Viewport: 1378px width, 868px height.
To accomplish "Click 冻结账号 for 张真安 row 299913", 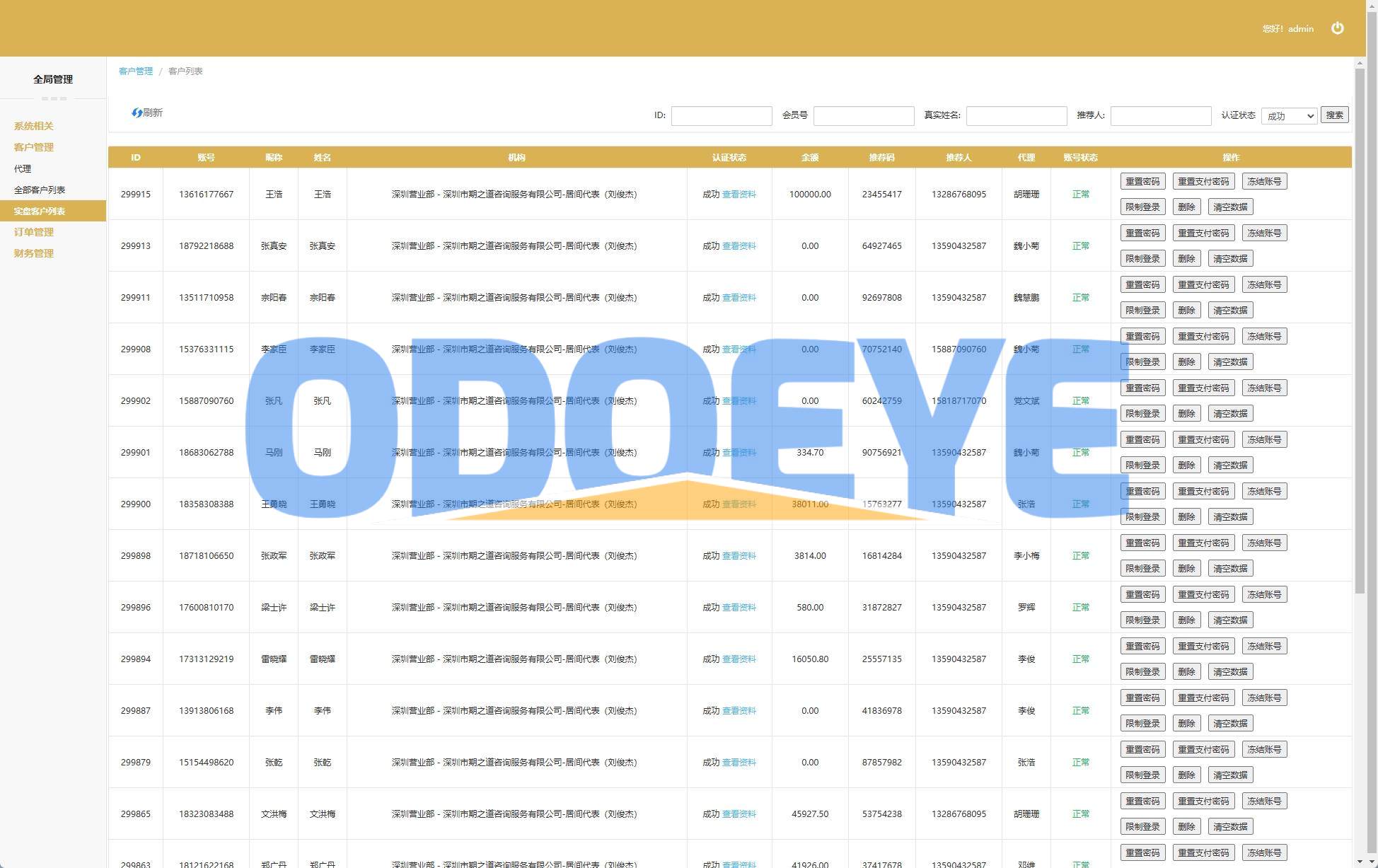I will 1264,233.
